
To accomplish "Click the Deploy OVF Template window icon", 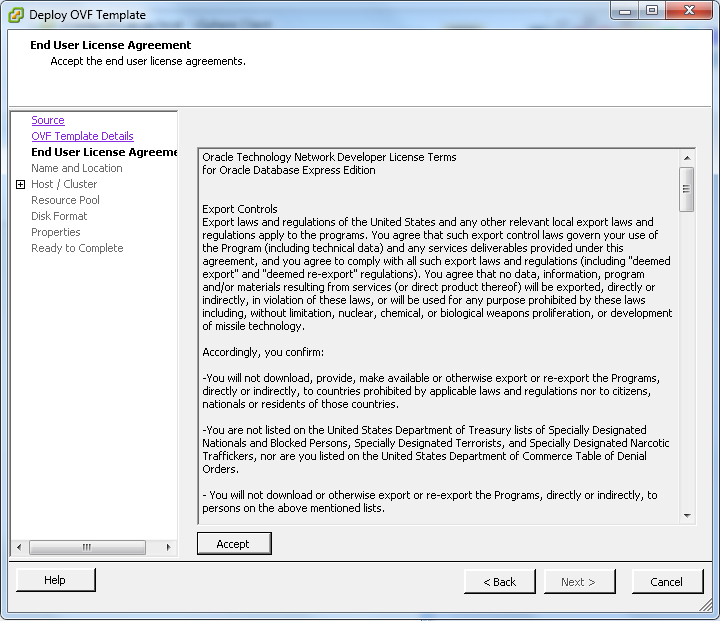I will click(x=16, y=15).
